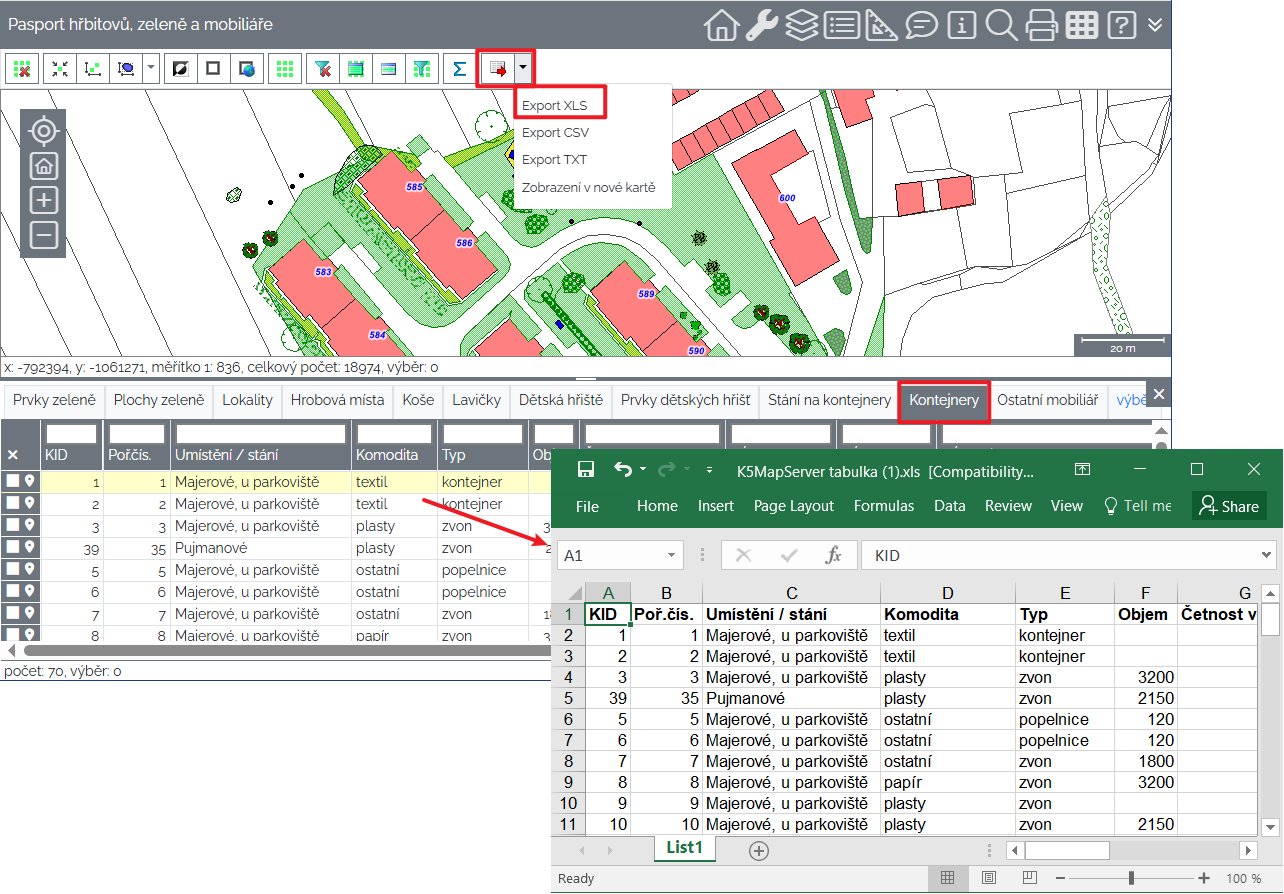Click the Sigma summary icon in toolbar
The height and width of the screenshot is (894, 1284).
click(x=460, y=69)
